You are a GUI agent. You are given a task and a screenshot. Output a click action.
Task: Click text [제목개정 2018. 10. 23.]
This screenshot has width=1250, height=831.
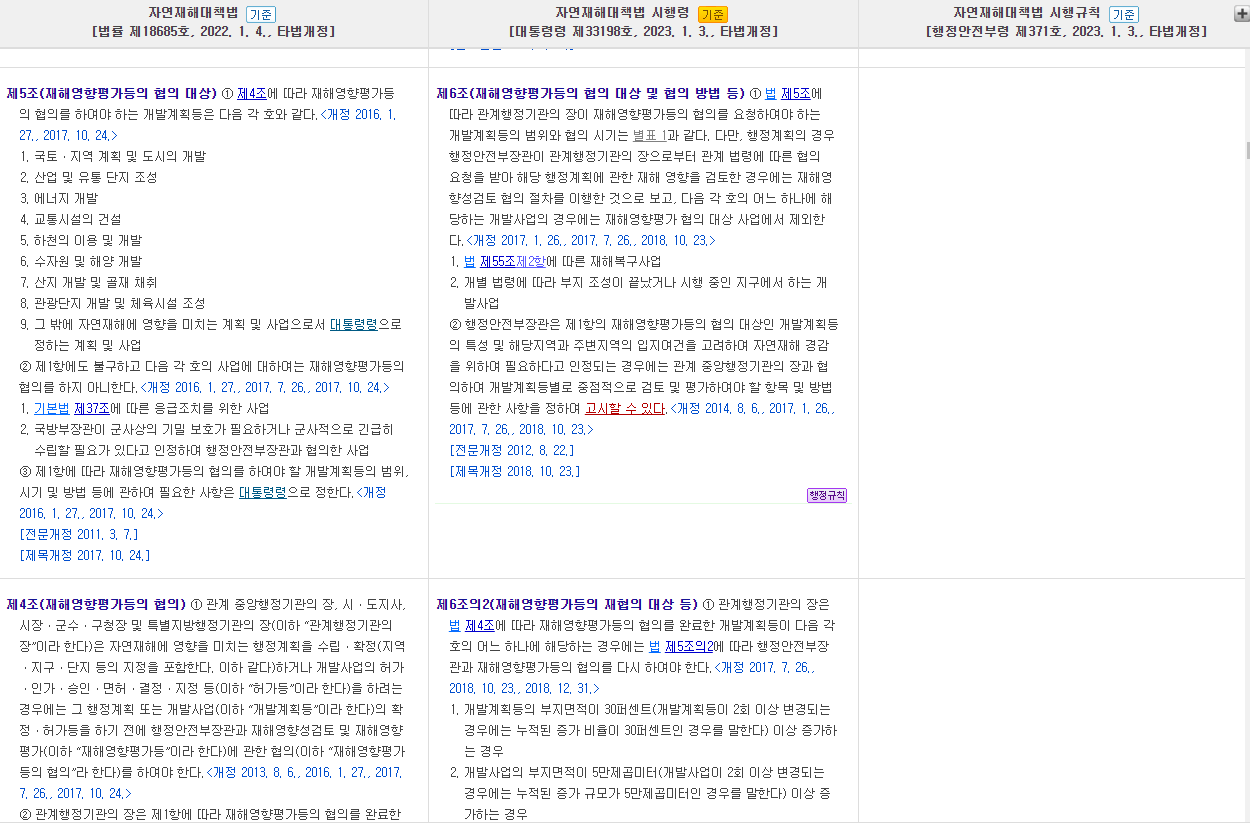coord(515,471)
